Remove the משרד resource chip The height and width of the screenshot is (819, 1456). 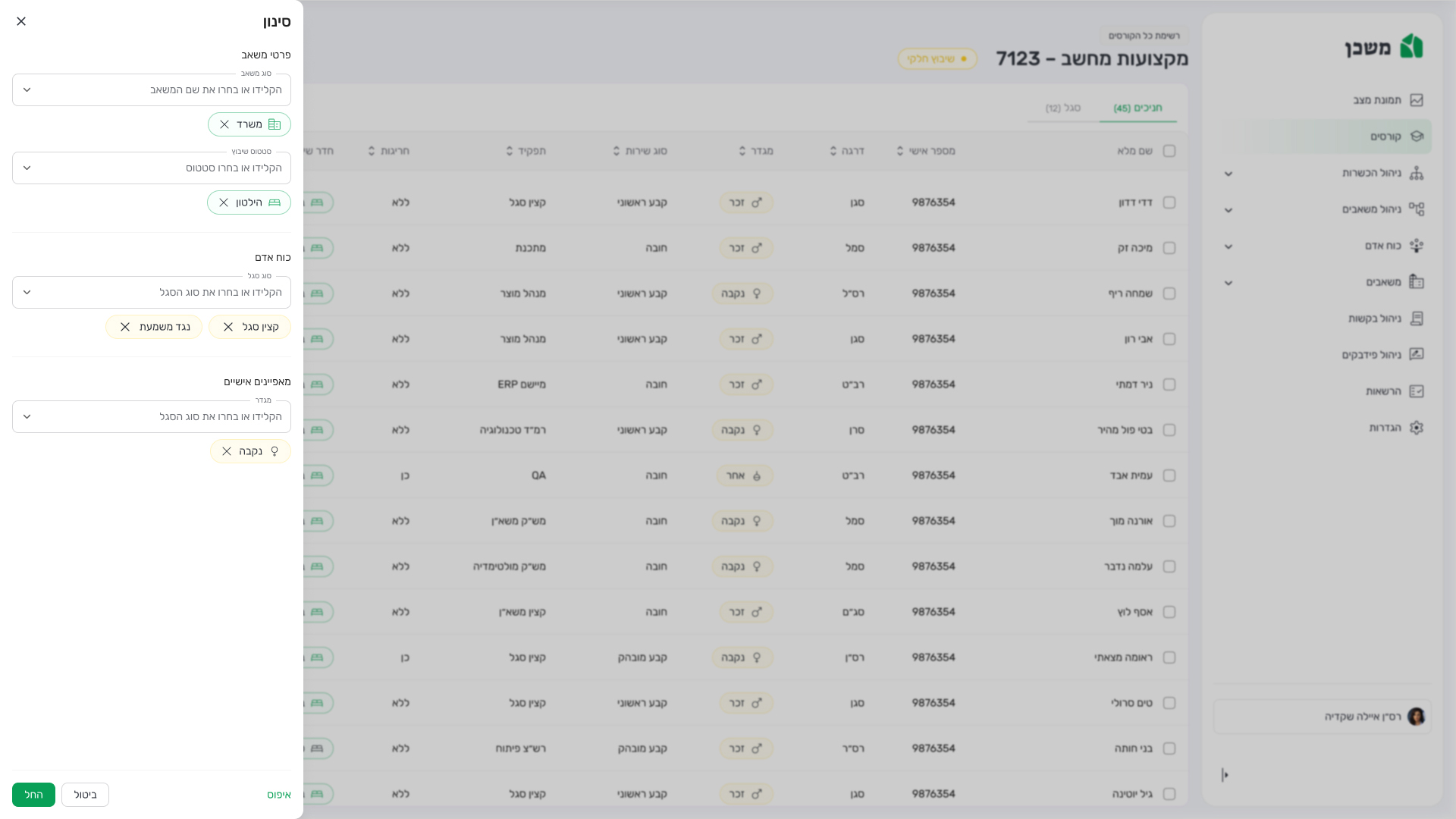coord(224,124)
